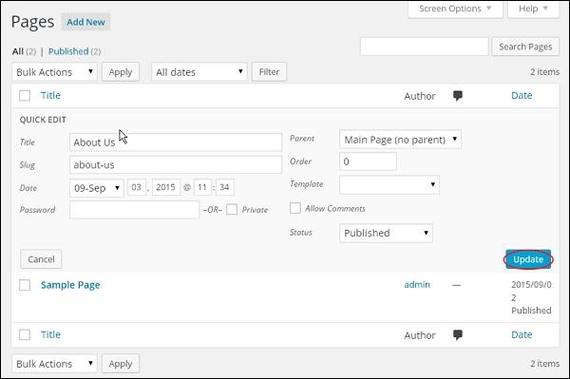
Task: Click the Add New page button
Action: click(86, 22)
